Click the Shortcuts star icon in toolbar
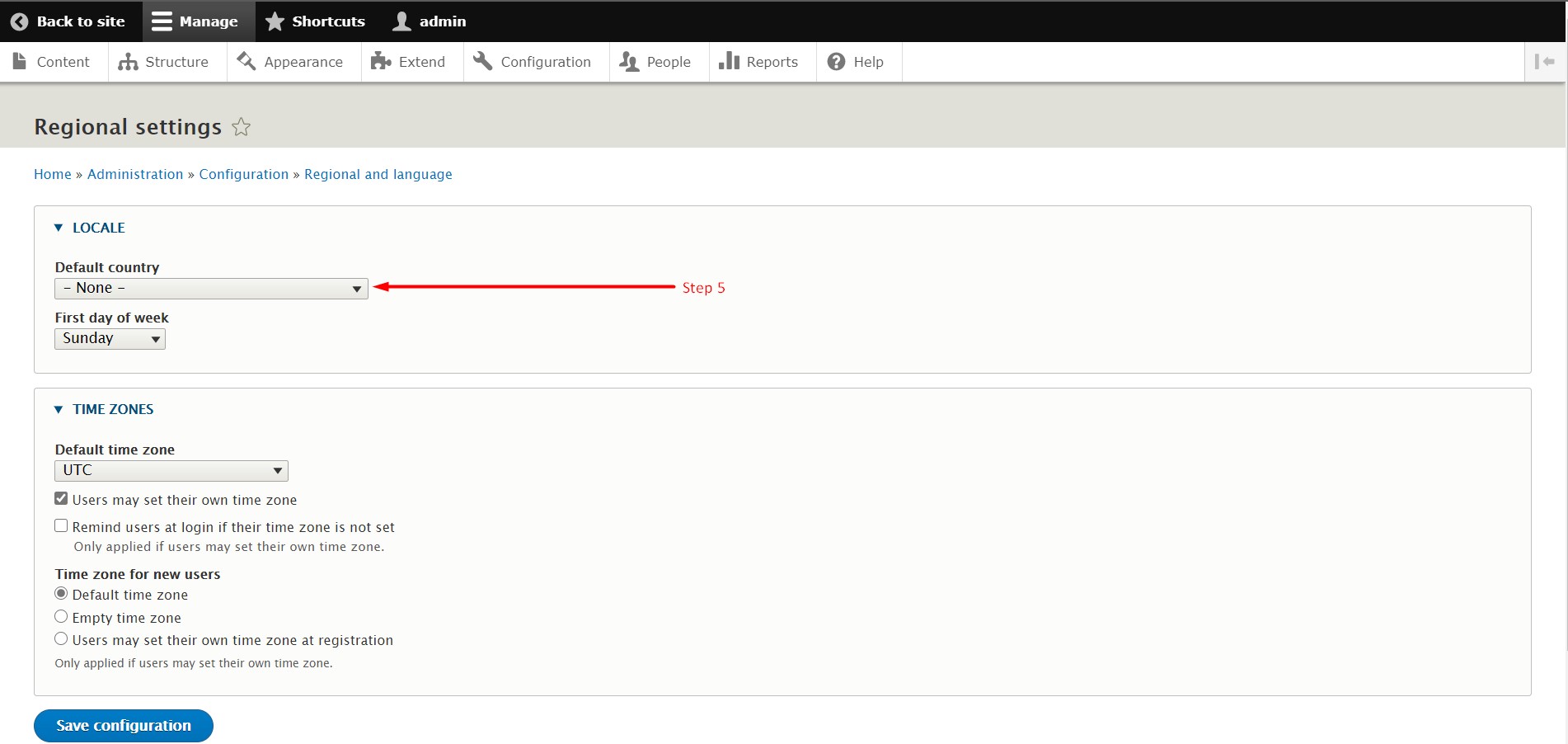 point(275,21)
